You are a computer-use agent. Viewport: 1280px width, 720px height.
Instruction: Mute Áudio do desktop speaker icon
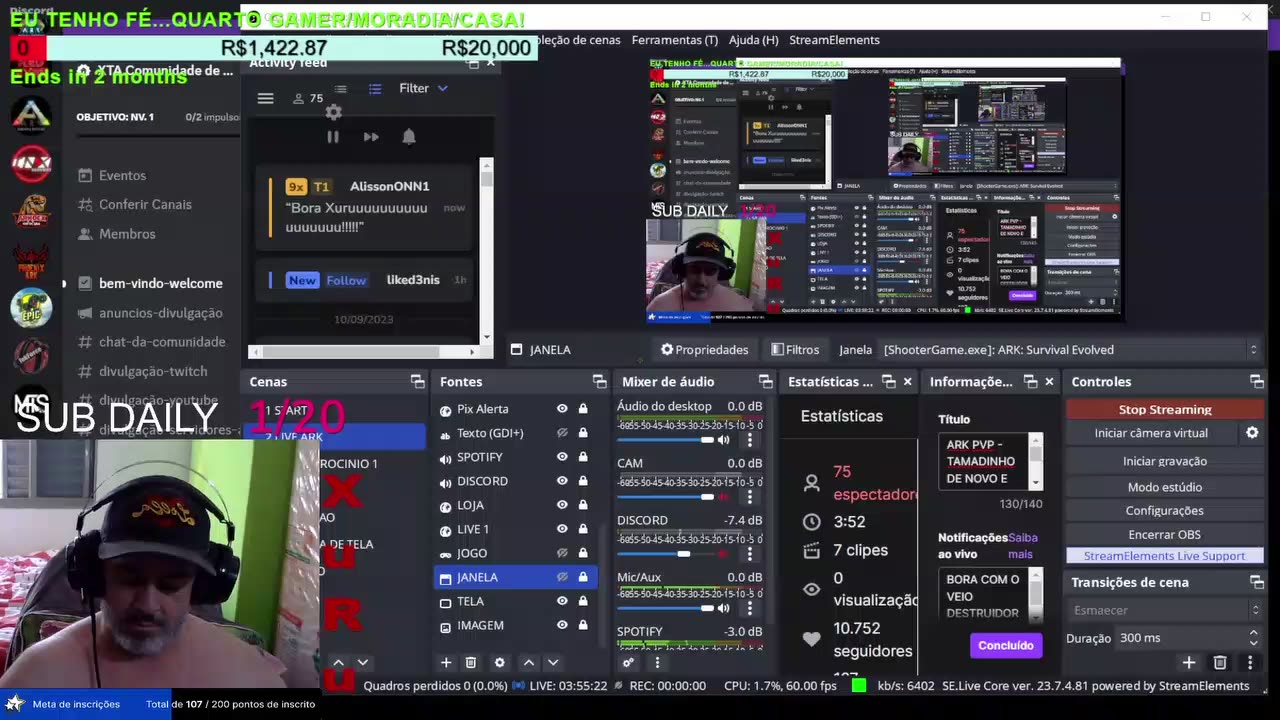click(x=723, y=440)
